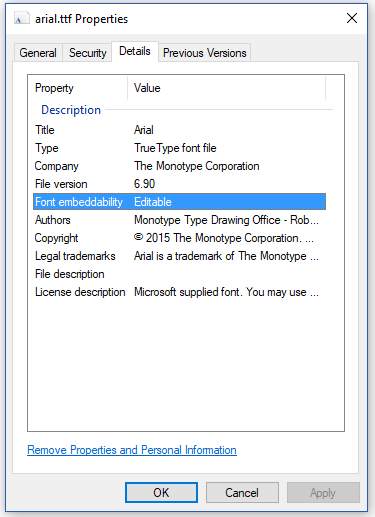Screen dimensions: 375x517
Task: Click the Monotype Type Drawing Office authors value
Action: click(x=226, y=220)
